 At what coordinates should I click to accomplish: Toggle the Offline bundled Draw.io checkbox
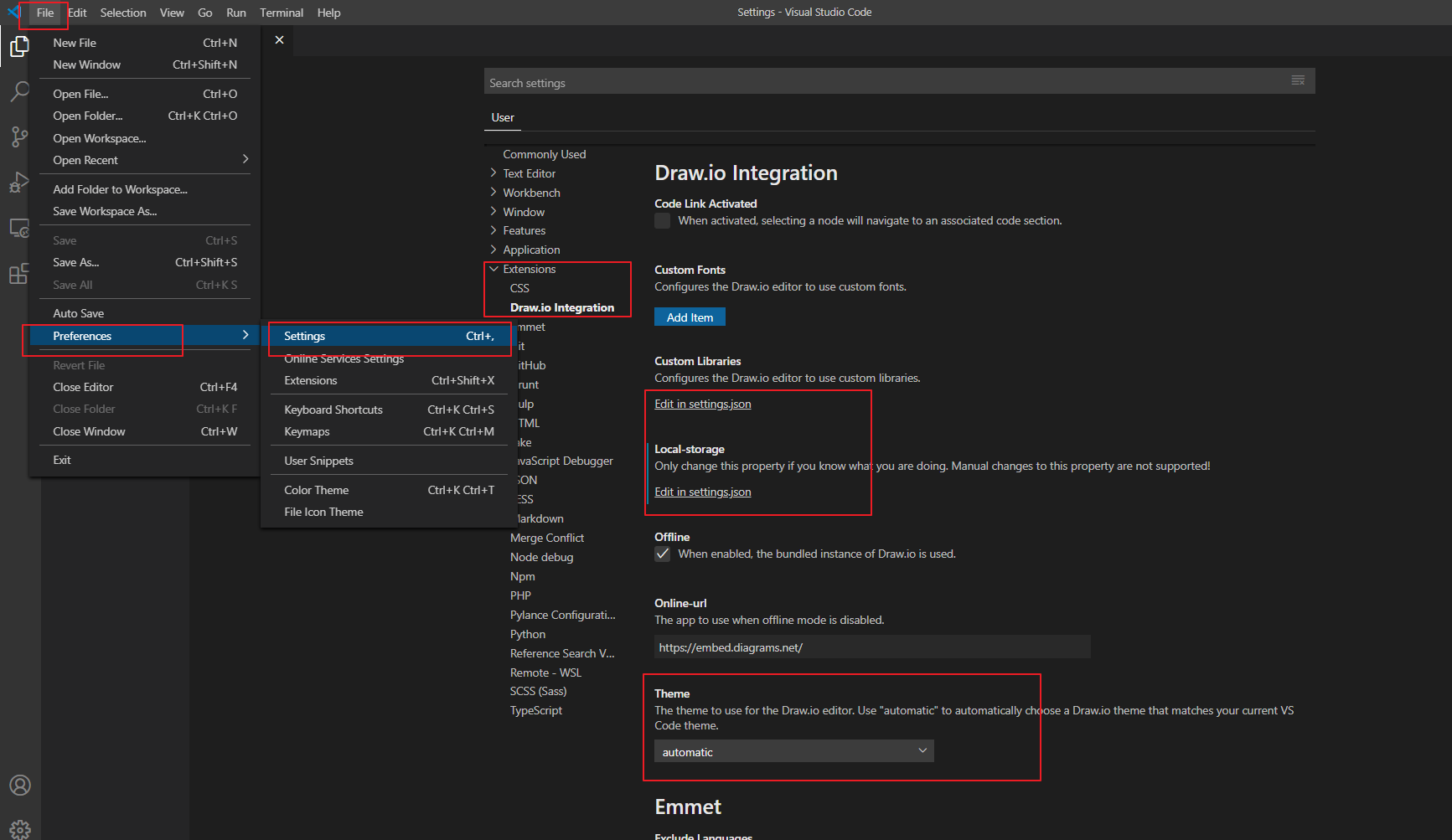coord(663,554)
